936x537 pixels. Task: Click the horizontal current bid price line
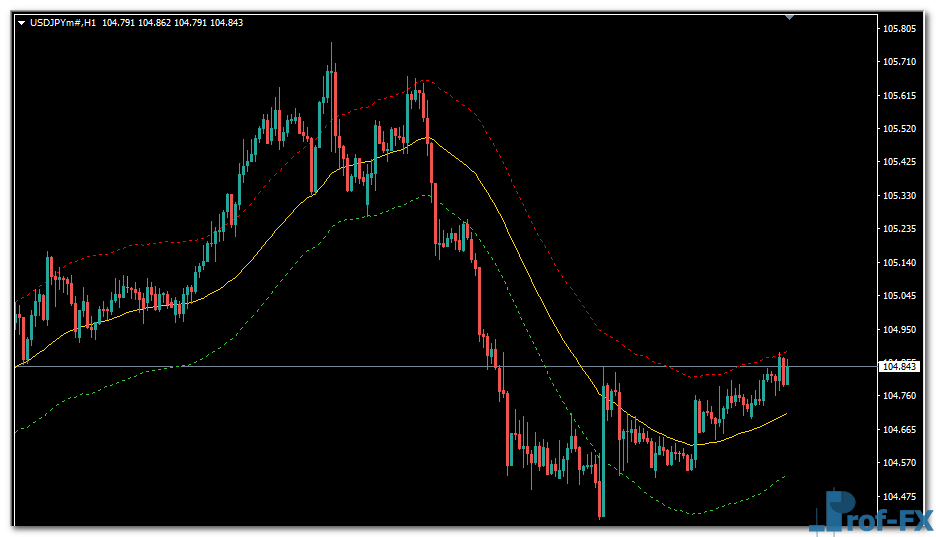[x=300, y=367]
